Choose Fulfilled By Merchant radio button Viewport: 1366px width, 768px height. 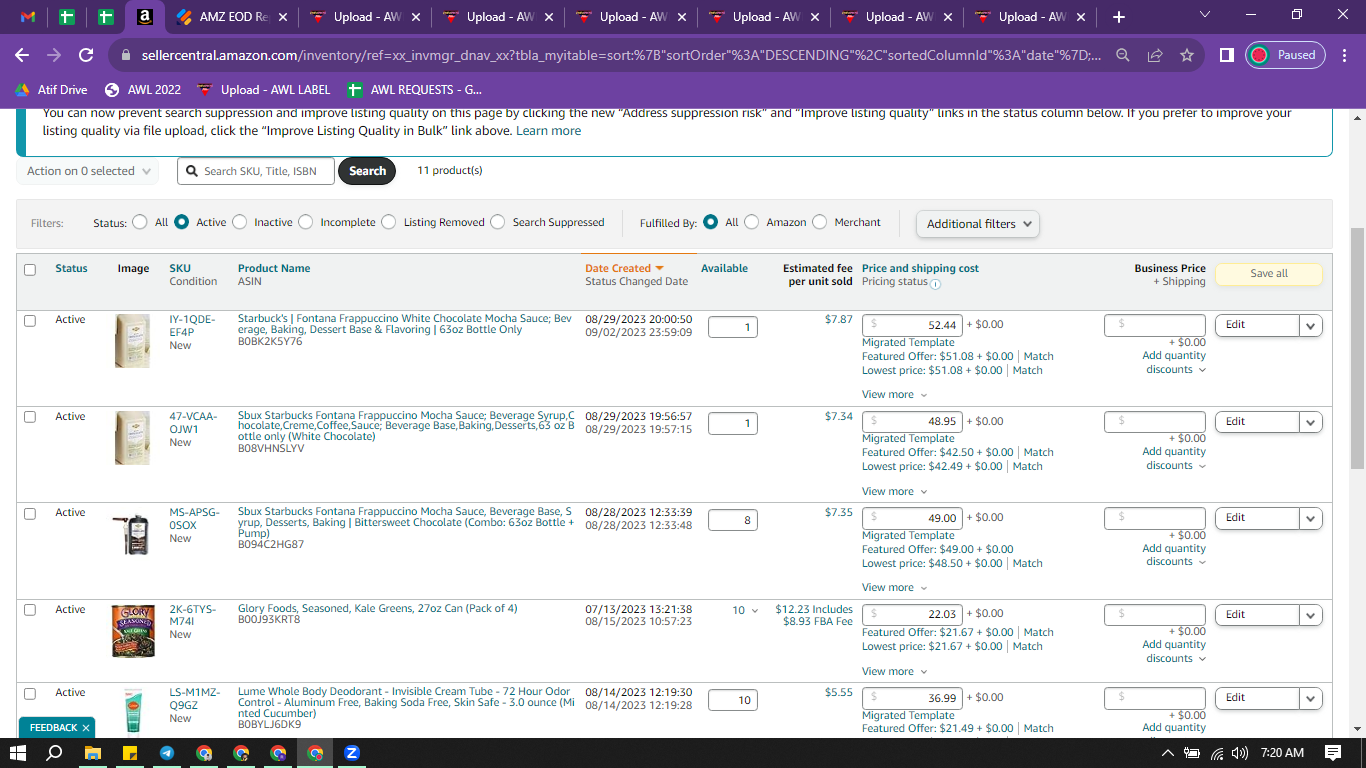819,223
